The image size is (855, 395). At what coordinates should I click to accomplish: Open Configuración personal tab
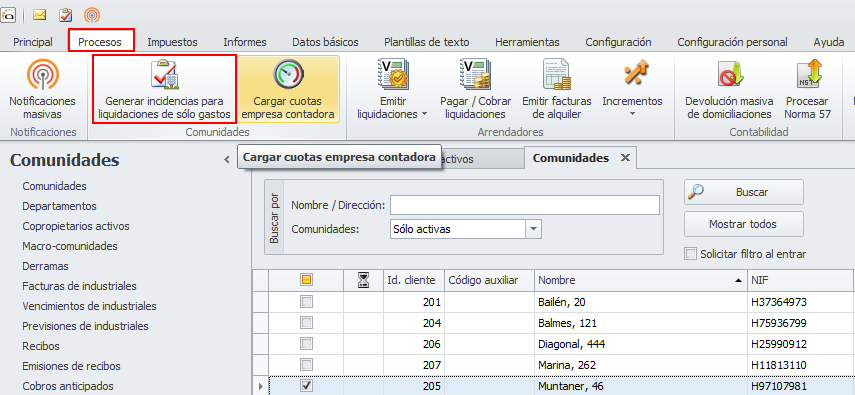732,42
